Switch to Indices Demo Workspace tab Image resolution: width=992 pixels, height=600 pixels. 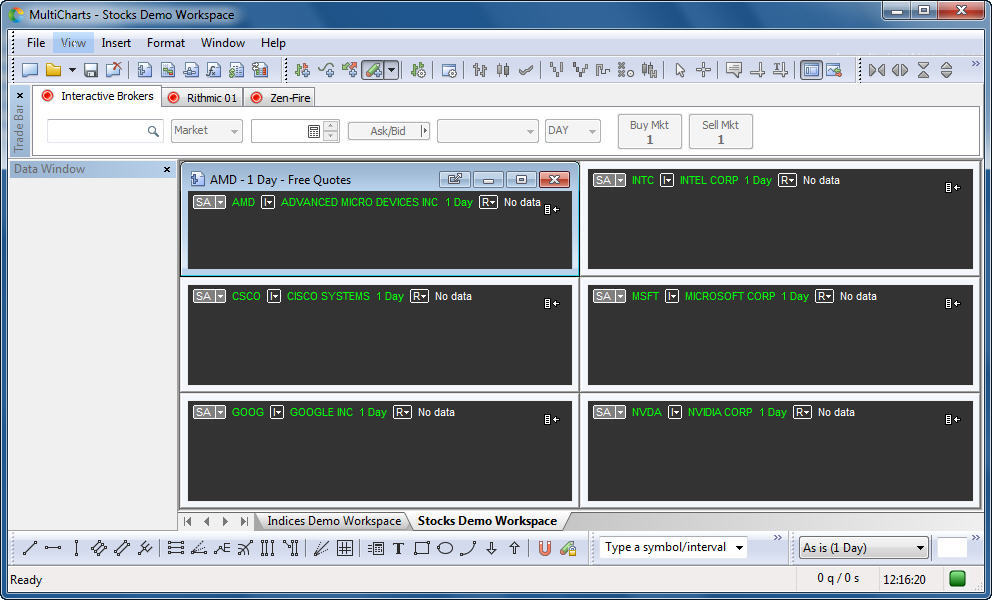click(x=333, y=521)
